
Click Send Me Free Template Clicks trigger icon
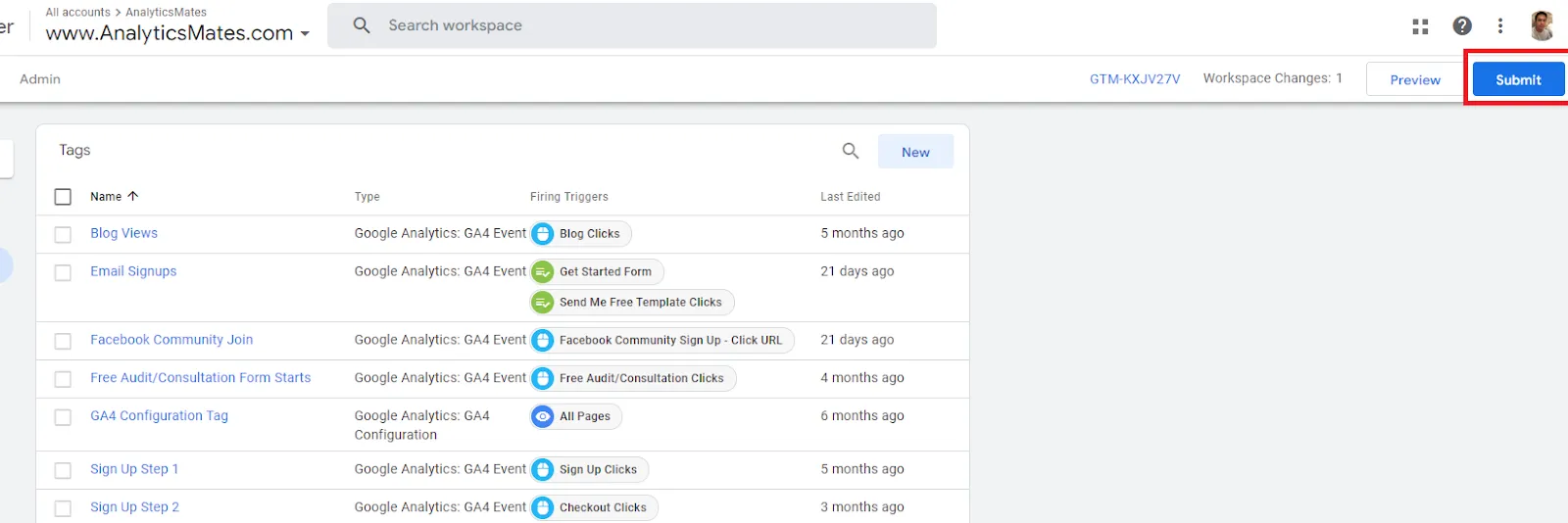[543, 303]
